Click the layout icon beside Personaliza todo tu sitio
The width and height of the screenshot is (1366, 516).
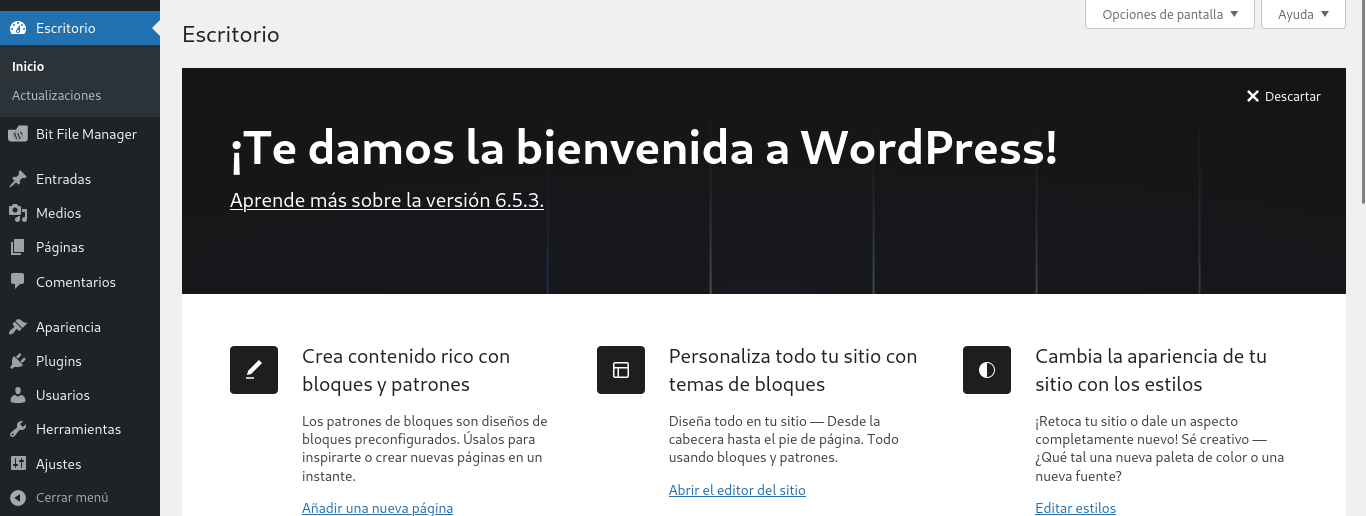(621, 370)
